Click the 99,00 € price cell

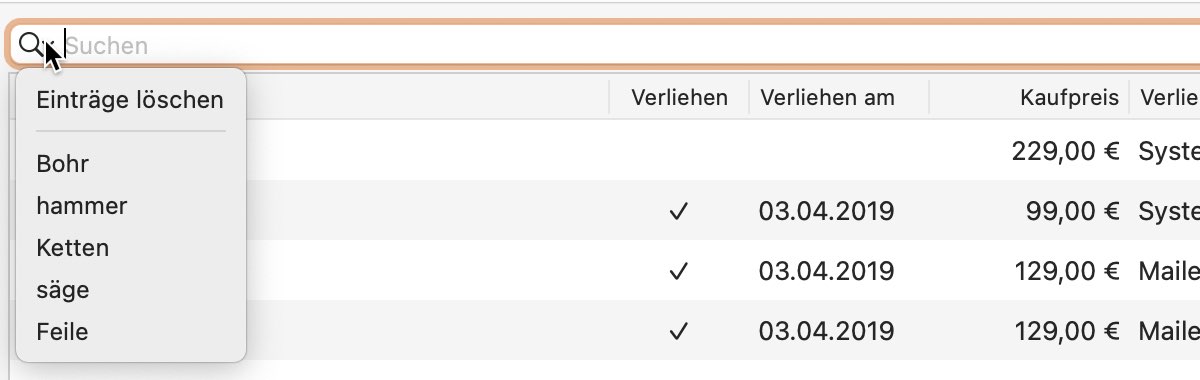tap(1072, 212)
